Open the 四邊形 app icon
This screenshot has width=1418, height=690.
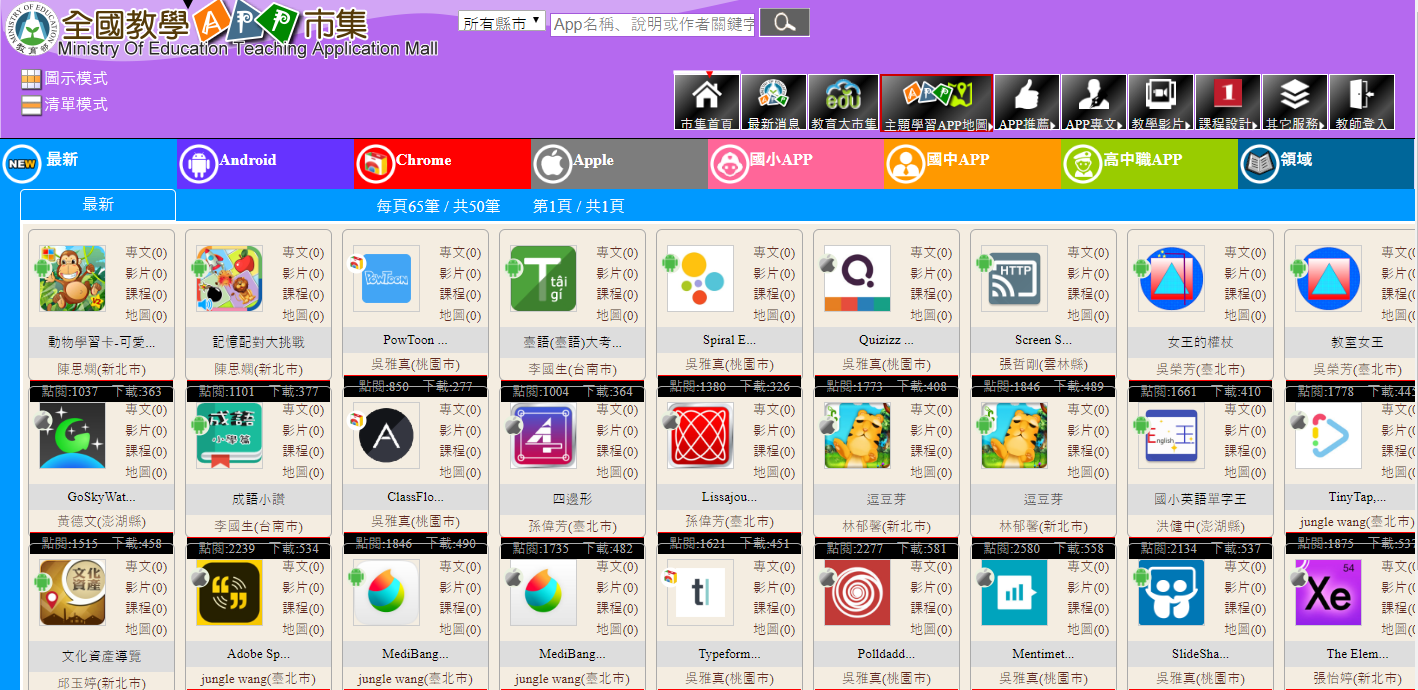coord(543,436)
